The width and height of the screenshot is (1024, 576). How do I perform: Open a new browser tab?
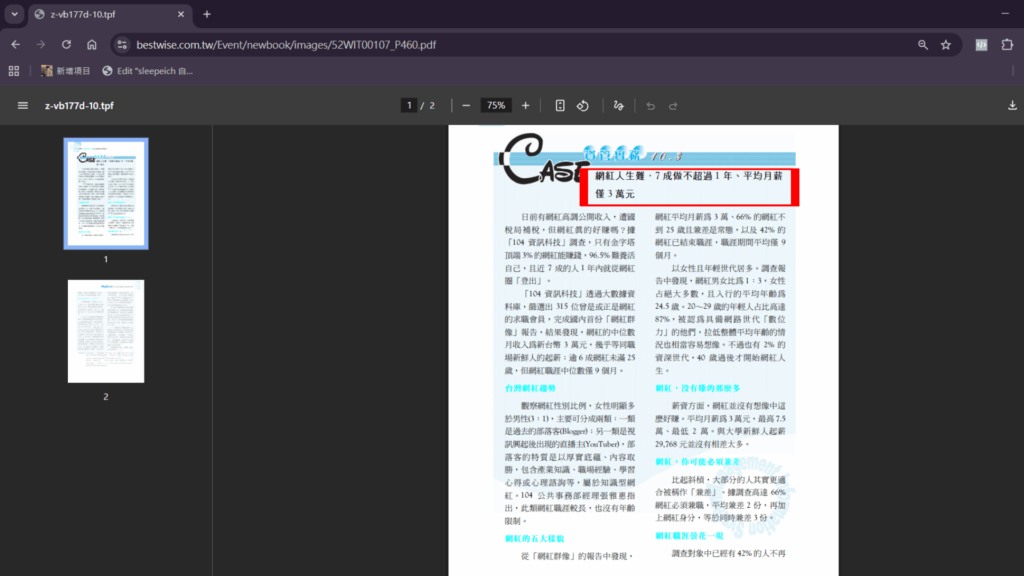point(207,14)
